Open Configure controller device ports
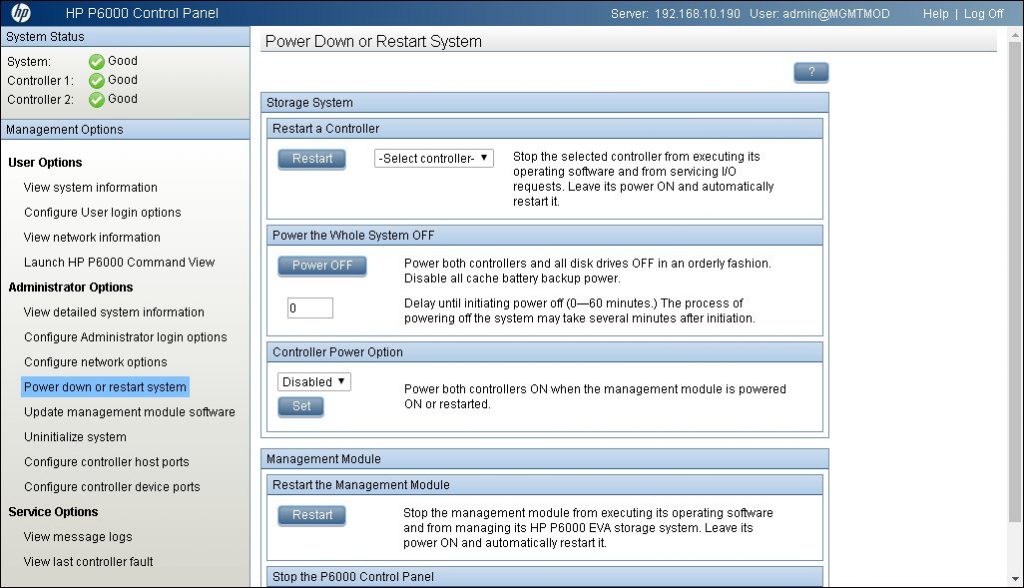1024x588 pixels. pos(112,487)
